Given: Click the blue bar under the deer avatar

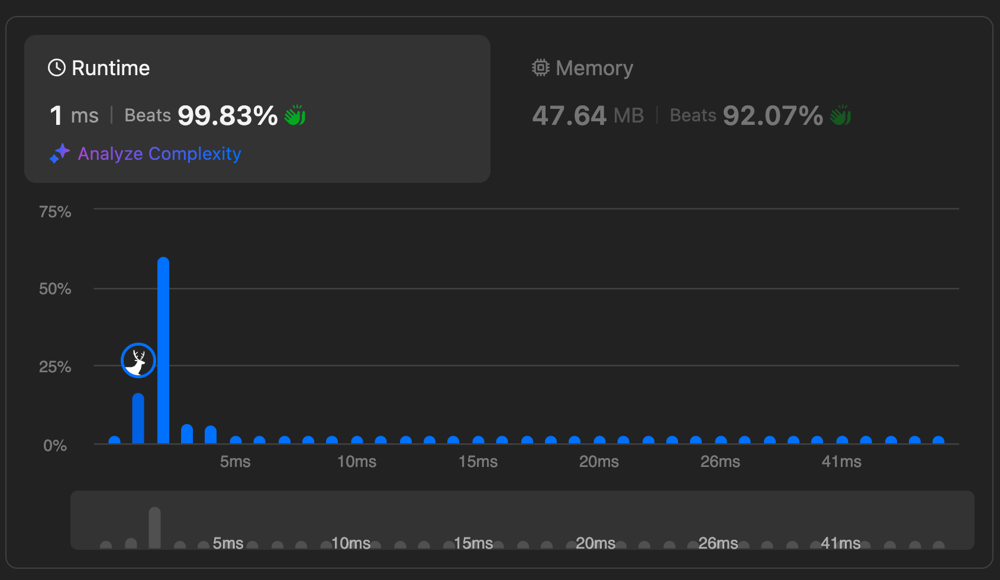Looking at the screenshot, I should [x=138, y=419].
